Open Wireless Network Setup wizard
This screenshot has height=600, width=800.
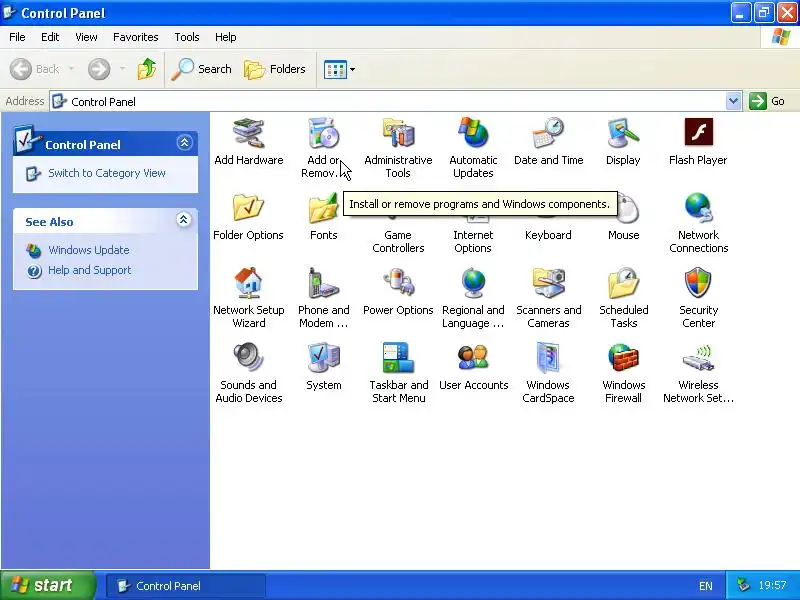click(x=698, y=373)
